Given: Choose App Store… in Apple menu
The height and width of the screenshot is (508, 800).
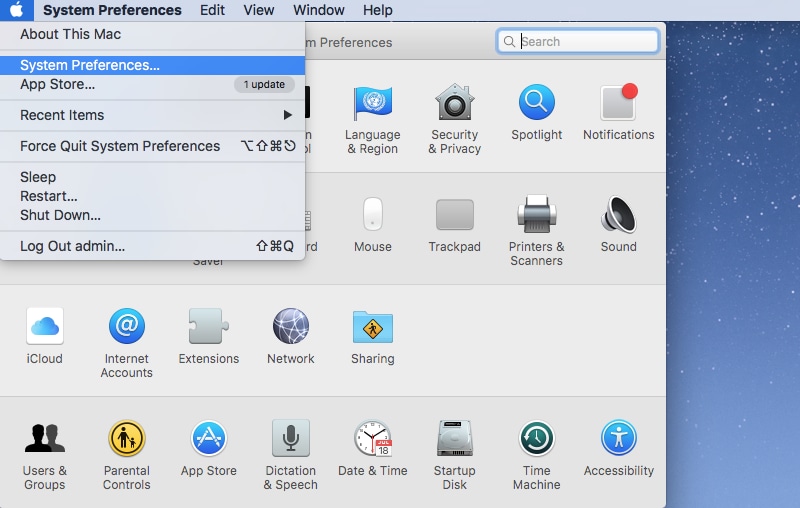Looking at the screenshot, I should tap(153, 84).
